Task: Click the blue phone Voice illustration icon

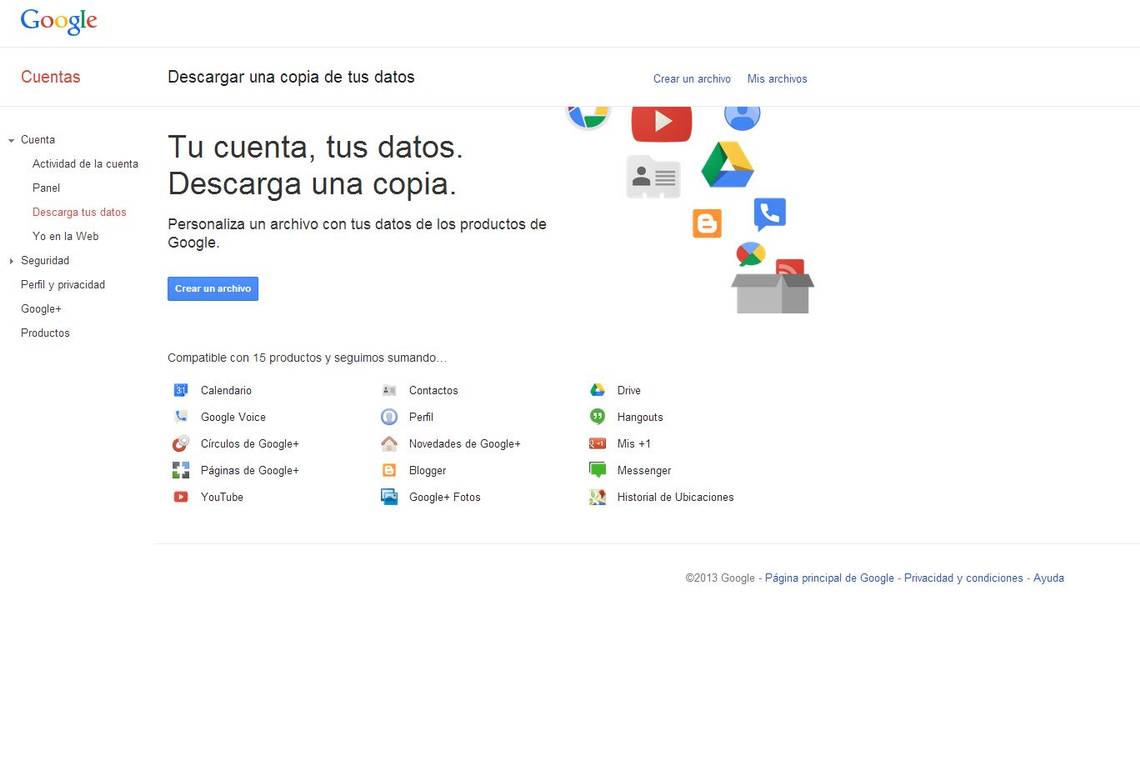Action: (x=770, y=215)
